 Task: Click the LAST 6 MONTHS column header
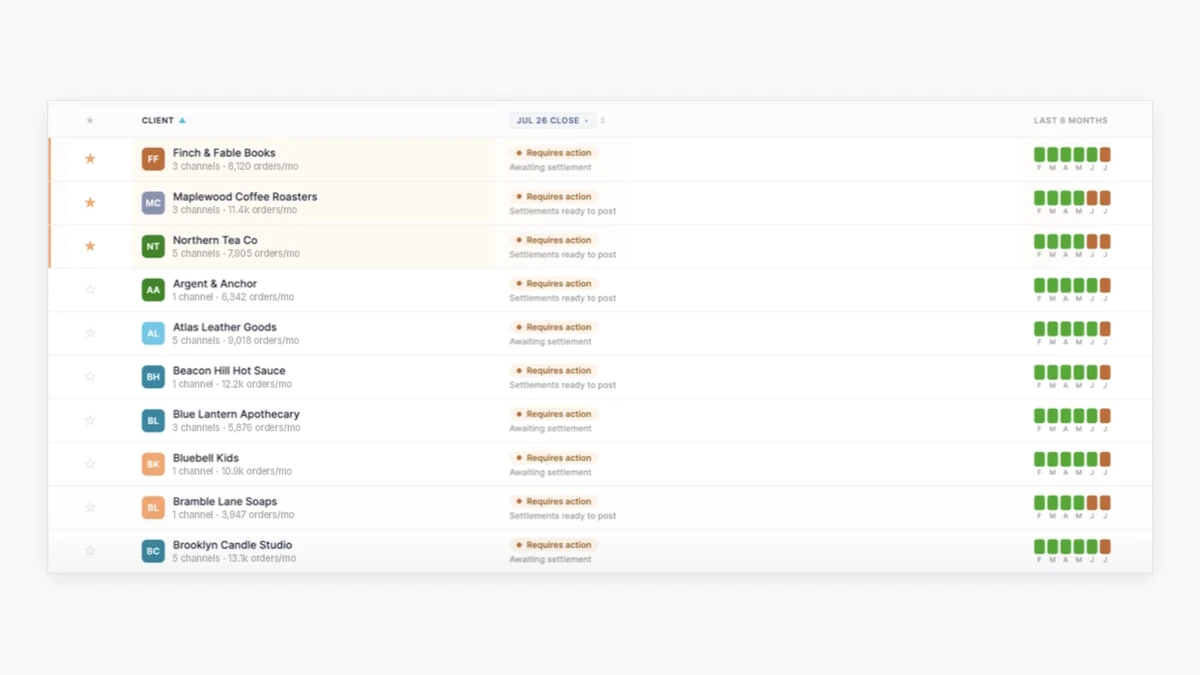point(1071,120)
